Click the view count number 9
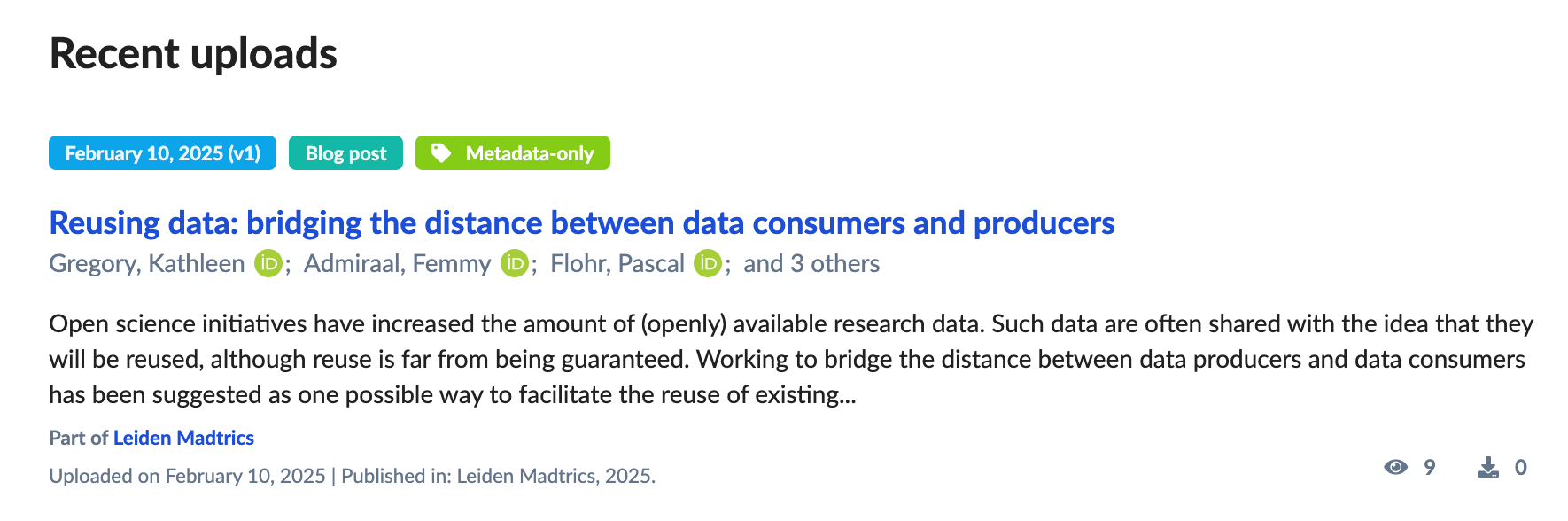 coord(1429,467)
